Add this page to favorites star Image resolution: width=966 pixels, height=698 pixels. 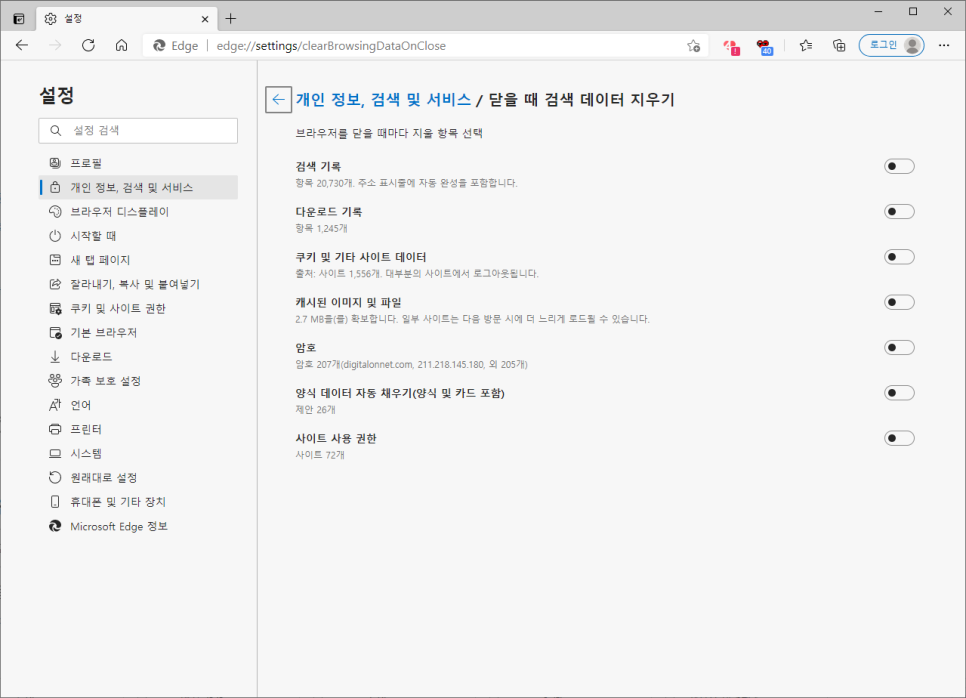click(x=694, y=46)
